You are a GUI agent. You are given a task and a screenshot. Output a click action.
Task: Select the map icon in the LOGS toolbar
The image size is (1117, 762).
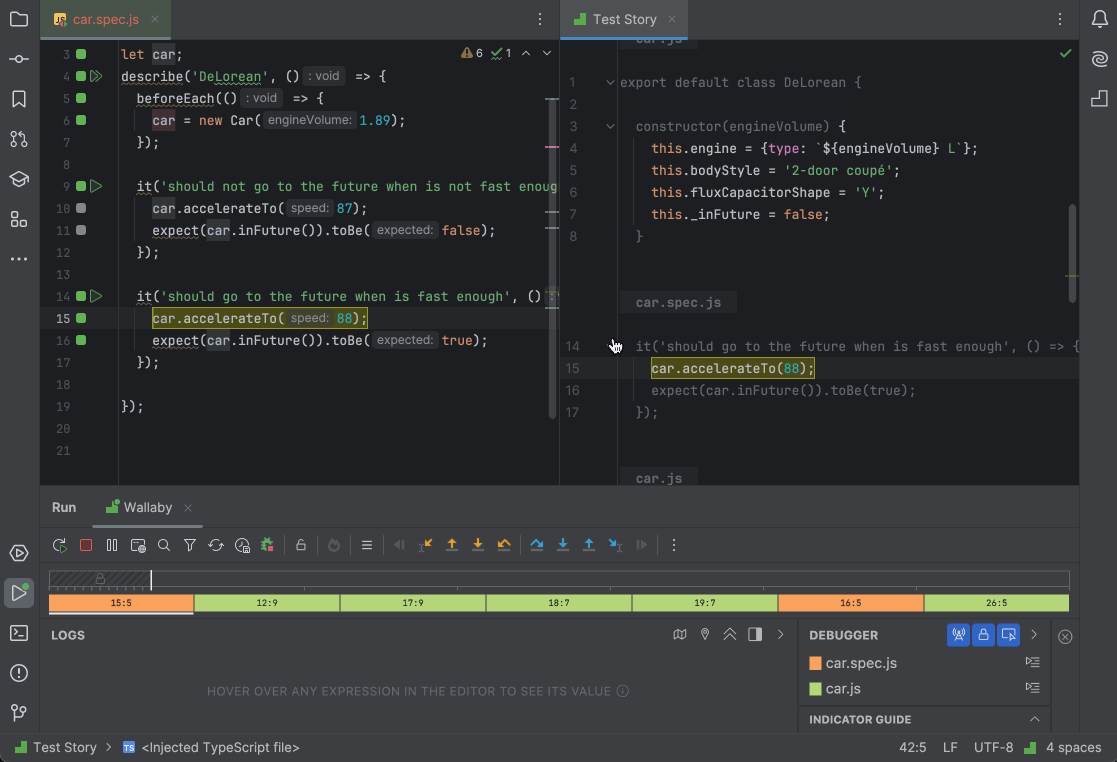680,634
